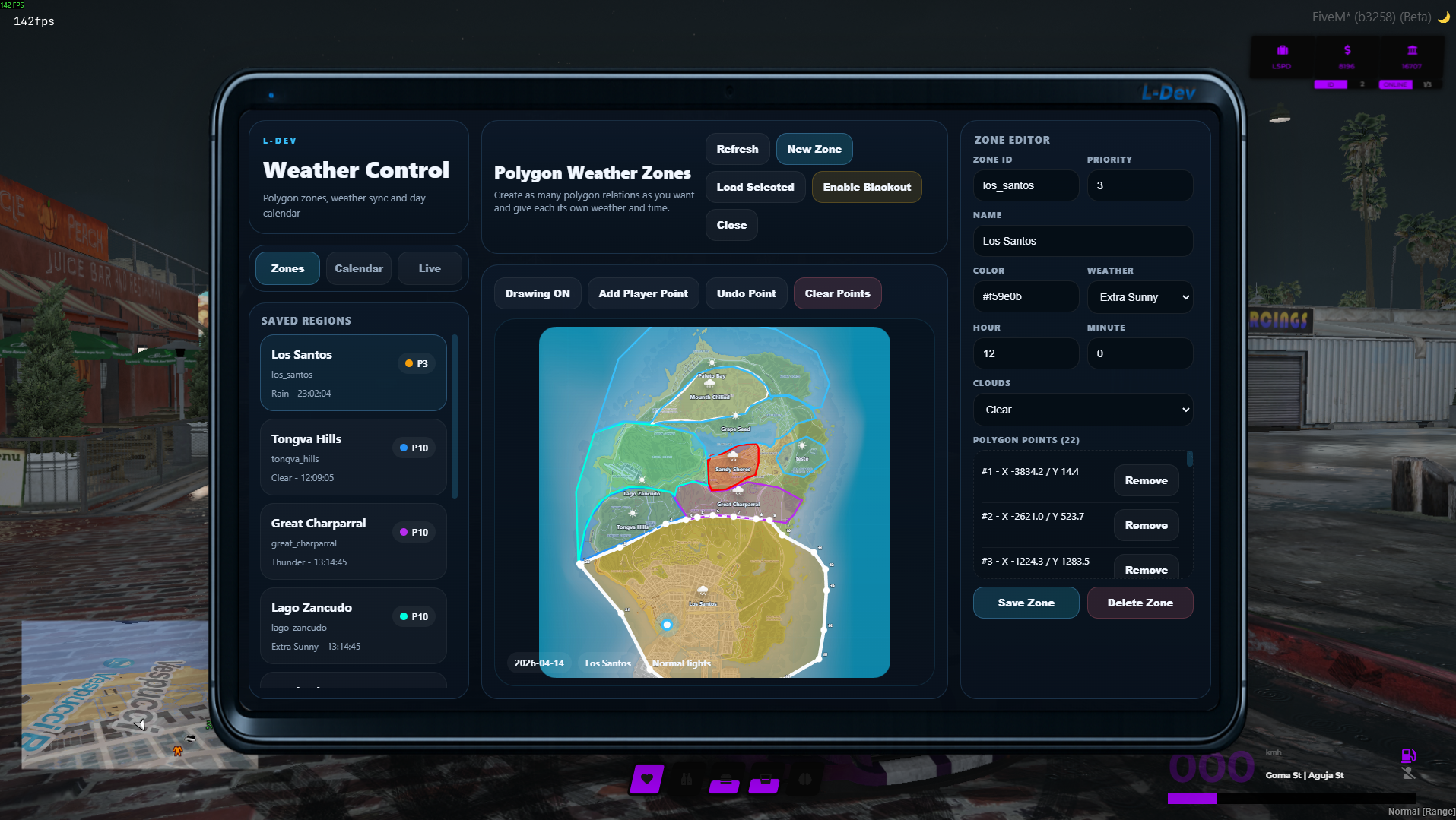Viewport: 1456px width, 820px height.
Task: Click rain cloud icon above Great Charparral label
Action: 738,491
